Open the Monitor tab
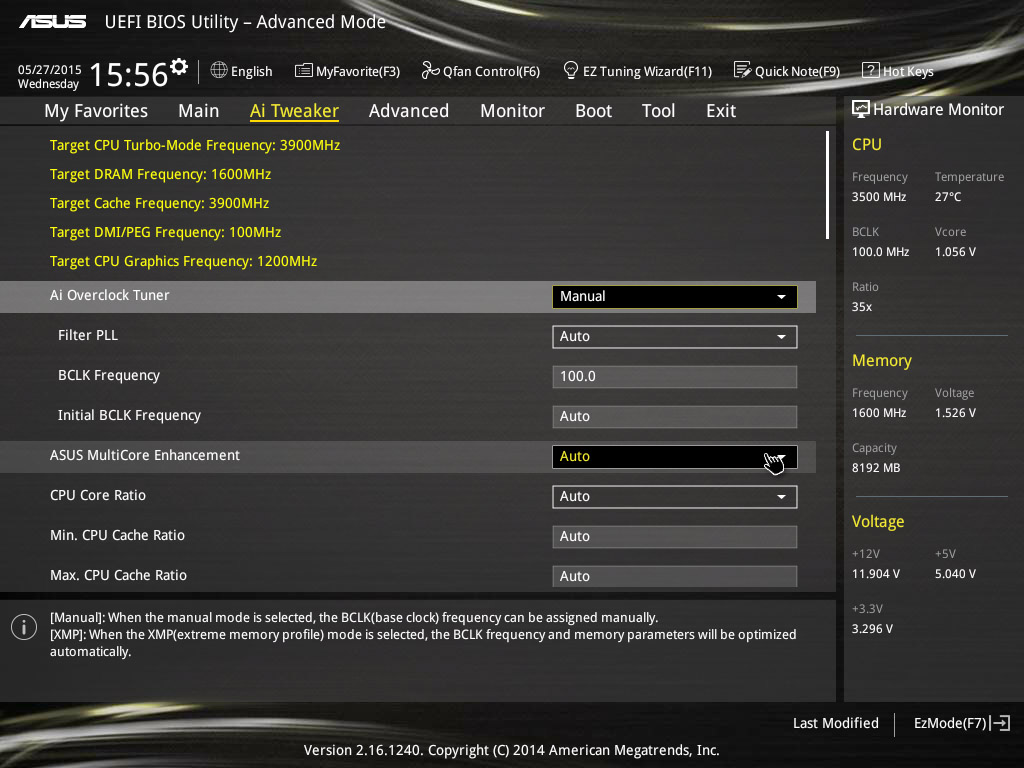 512,111
